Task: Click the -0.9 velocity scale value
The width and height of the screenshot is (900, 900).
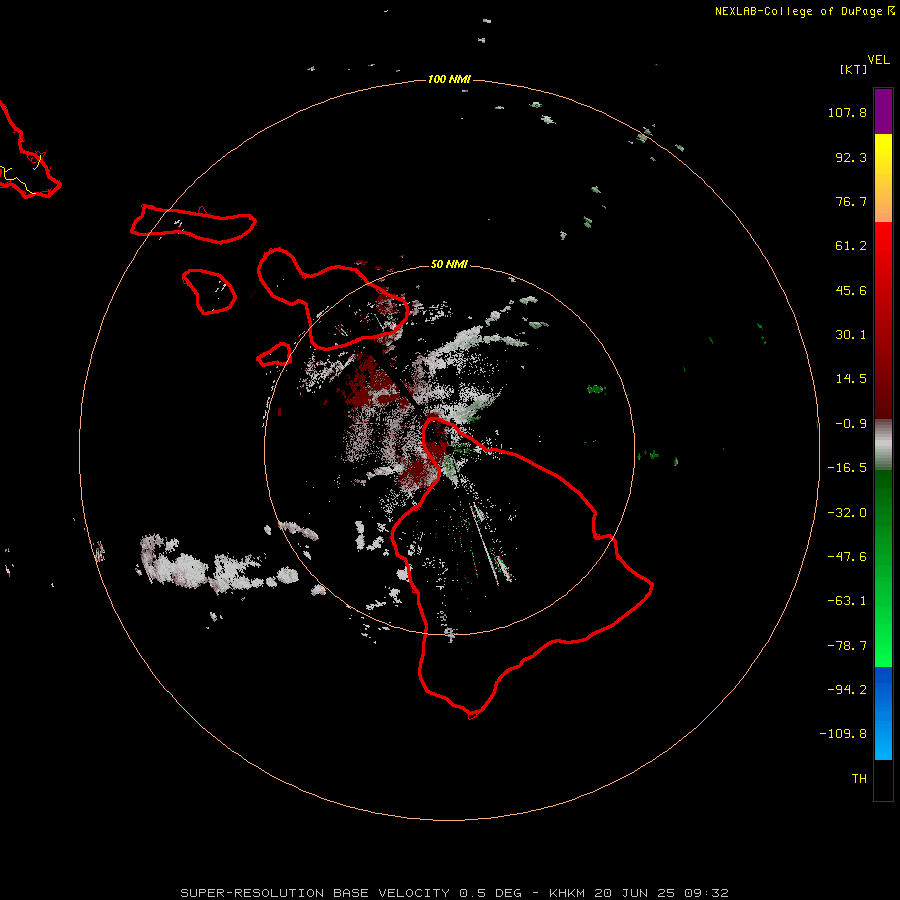Action: (851, 424)
